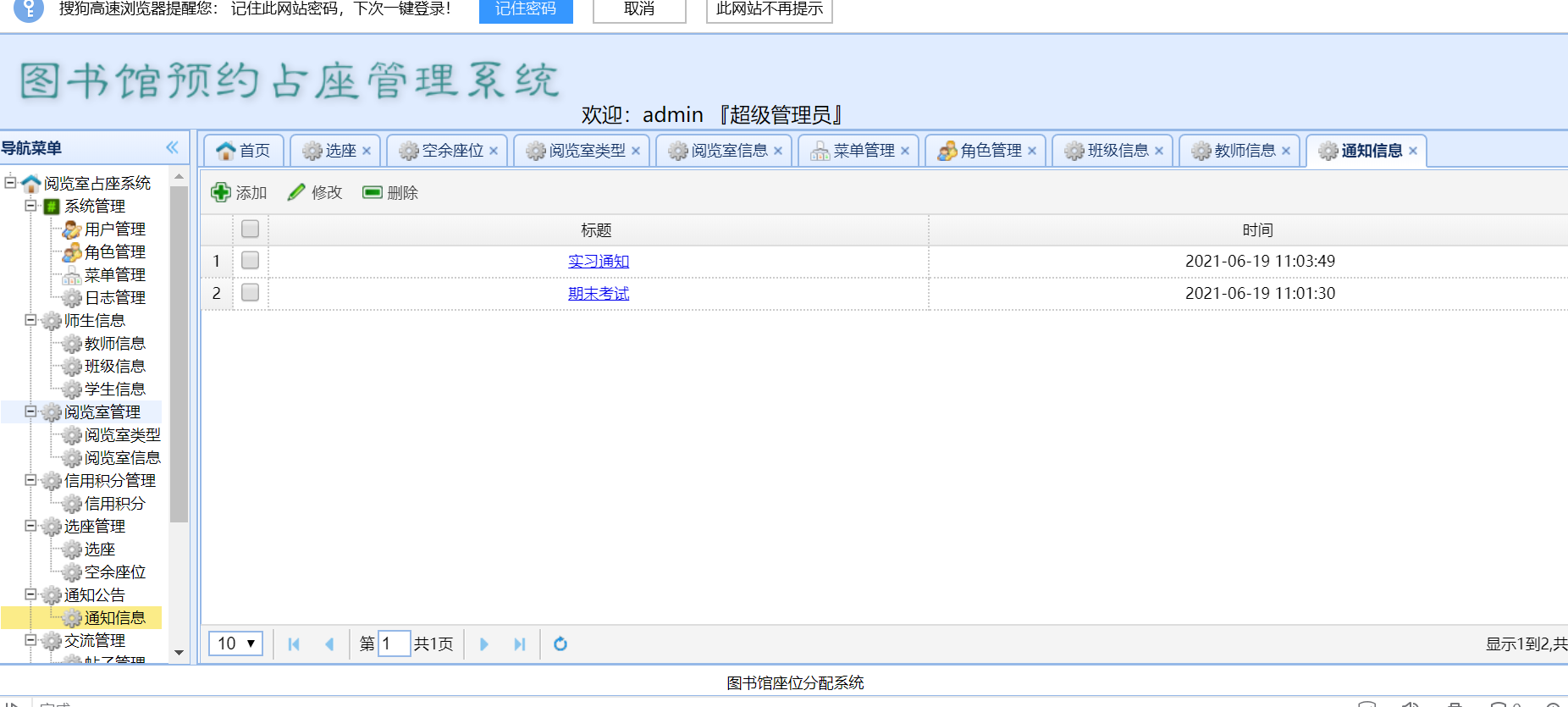Image resolution: width=1568 pixels, height=707 pixels.
Task: Open 空余座位 in navigation tree
Action: pyautogui.click(x=114, y=572)
